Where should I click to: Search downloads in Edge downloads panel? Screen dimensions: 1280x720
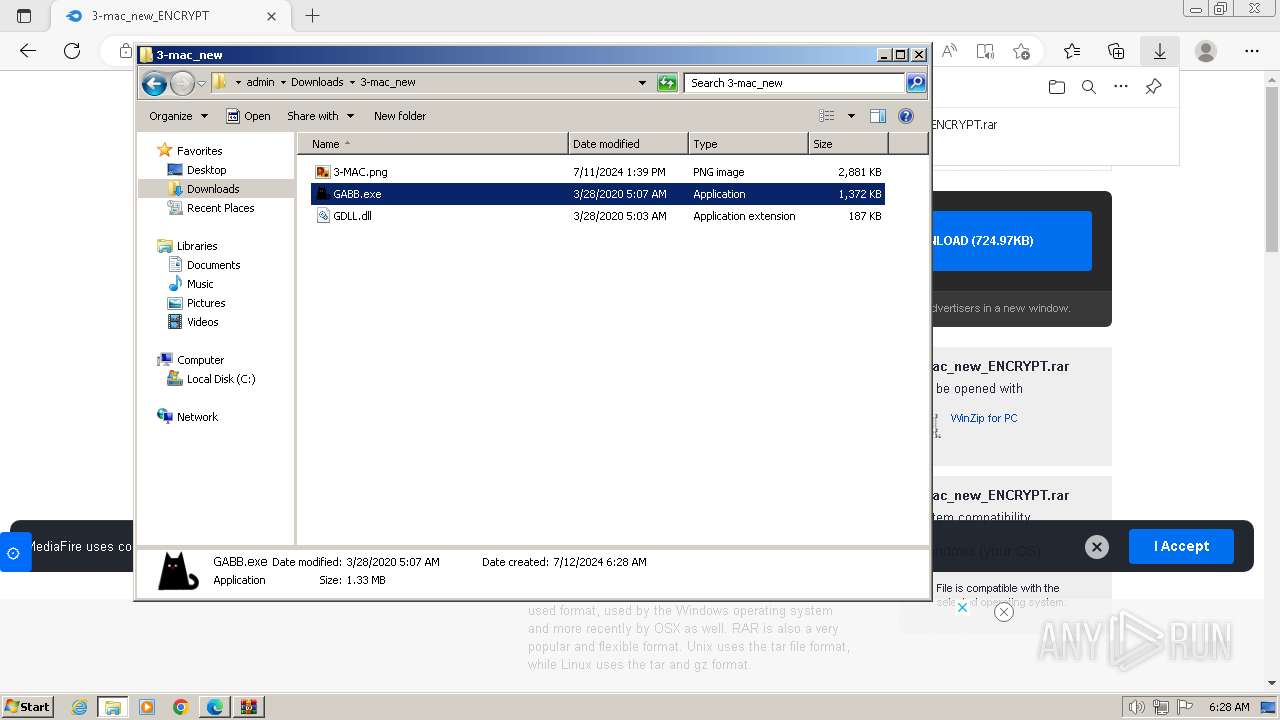tap(1089, 87)
